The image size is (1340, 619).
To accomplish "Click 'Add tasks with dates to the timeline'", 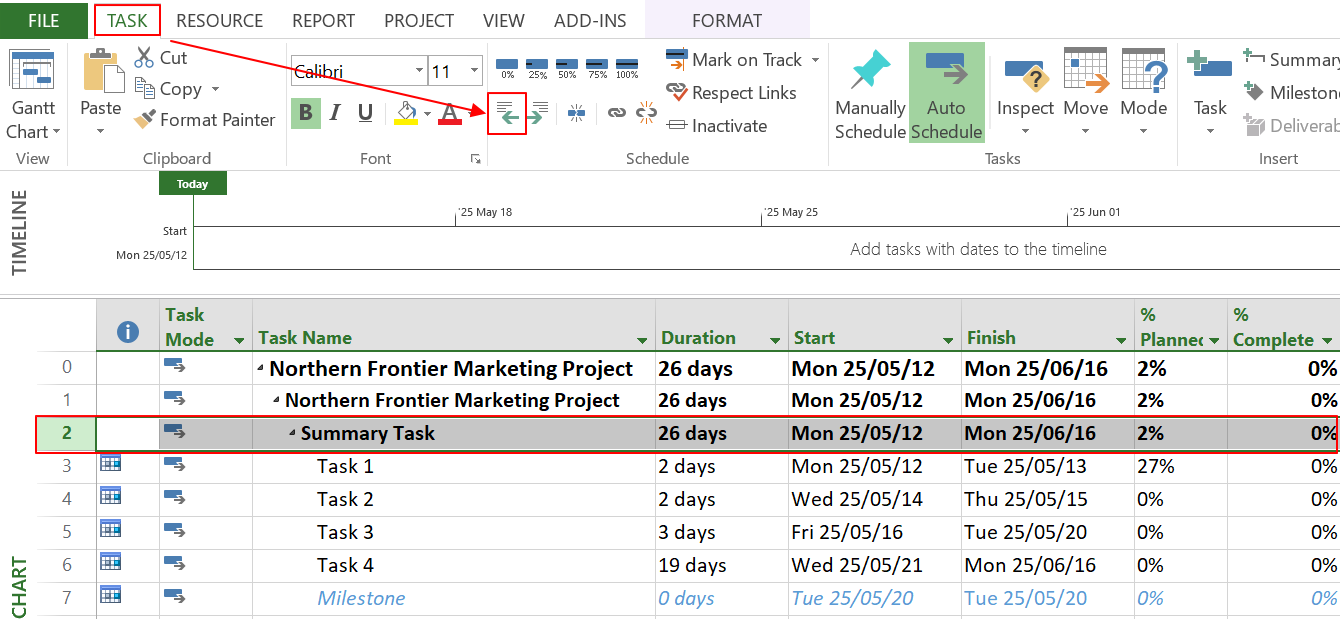I will (x=978, y=249).
